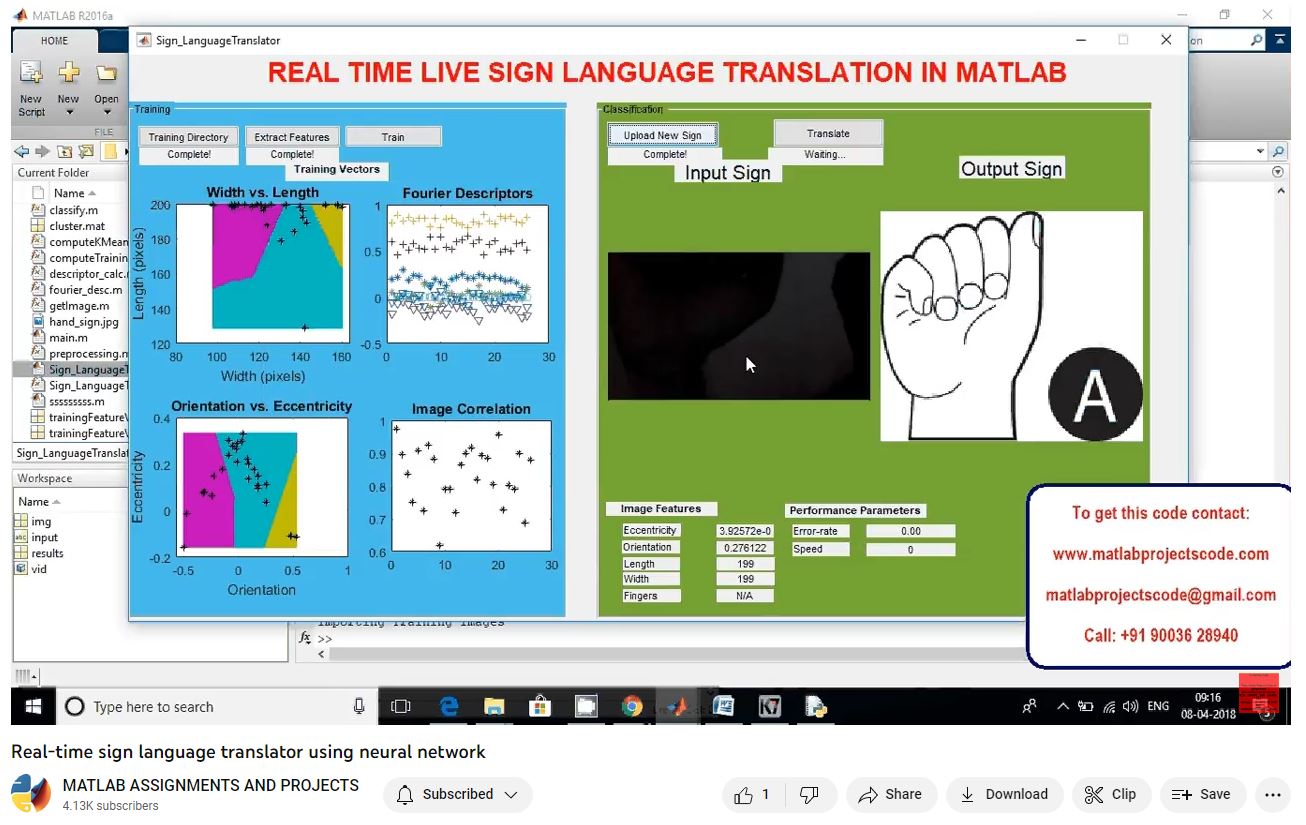Click the volume icon in system tray

click(1130, 707)
